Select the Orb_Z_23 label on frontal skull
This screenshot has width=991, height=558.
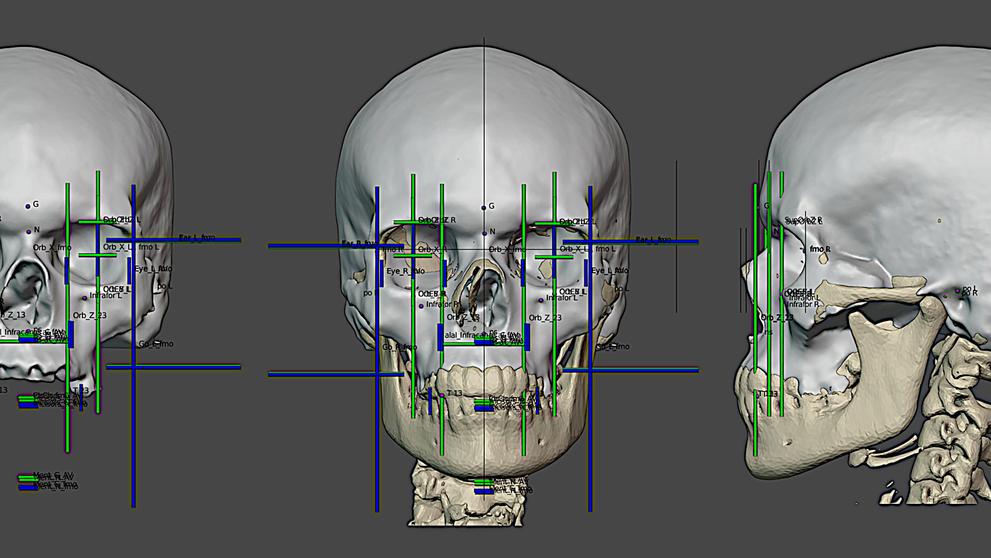coord(547,317)
